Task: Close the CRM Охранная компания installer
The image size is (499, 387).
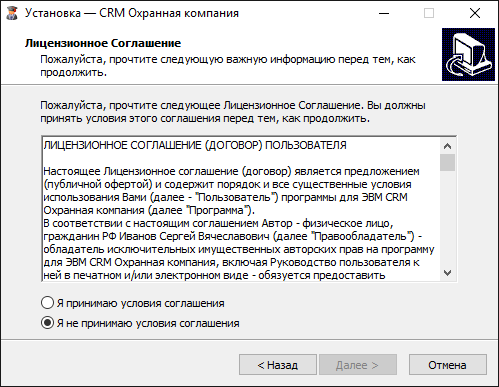Action: click(475, 13)
